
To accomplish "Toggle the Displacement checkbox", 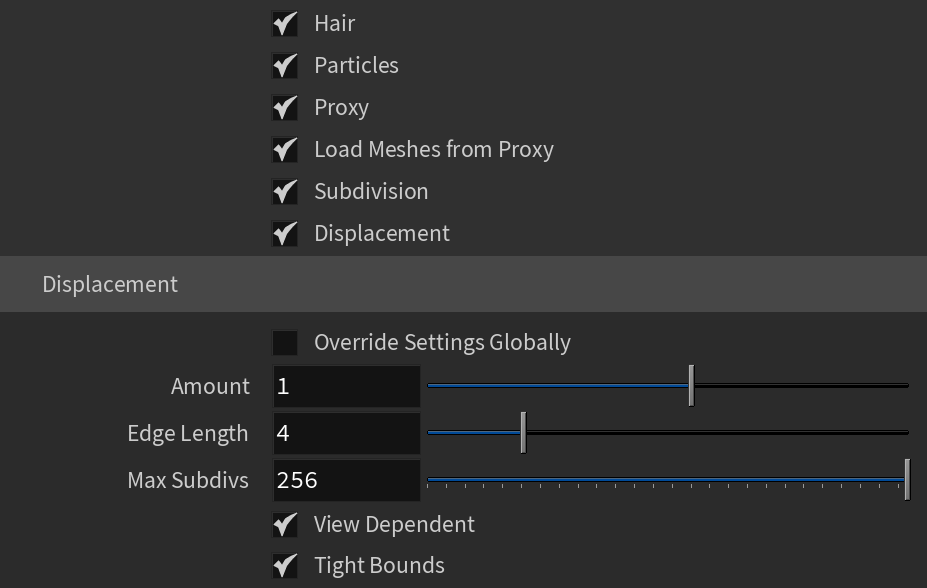I will tap(285, 233).
